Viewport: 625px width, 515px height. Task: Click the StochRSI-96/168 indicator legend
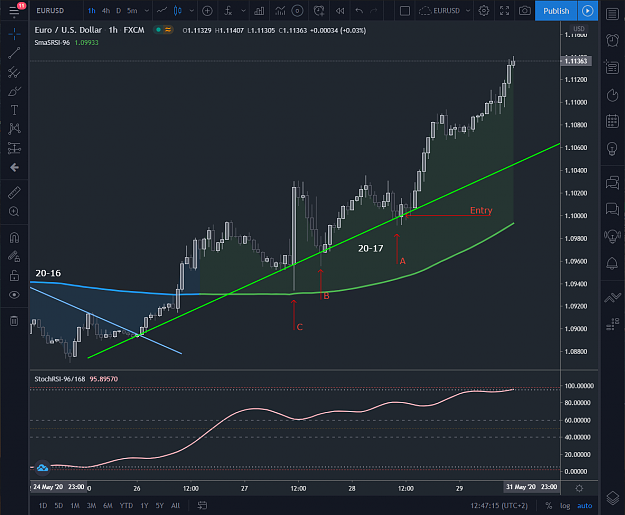pos(60,379)
